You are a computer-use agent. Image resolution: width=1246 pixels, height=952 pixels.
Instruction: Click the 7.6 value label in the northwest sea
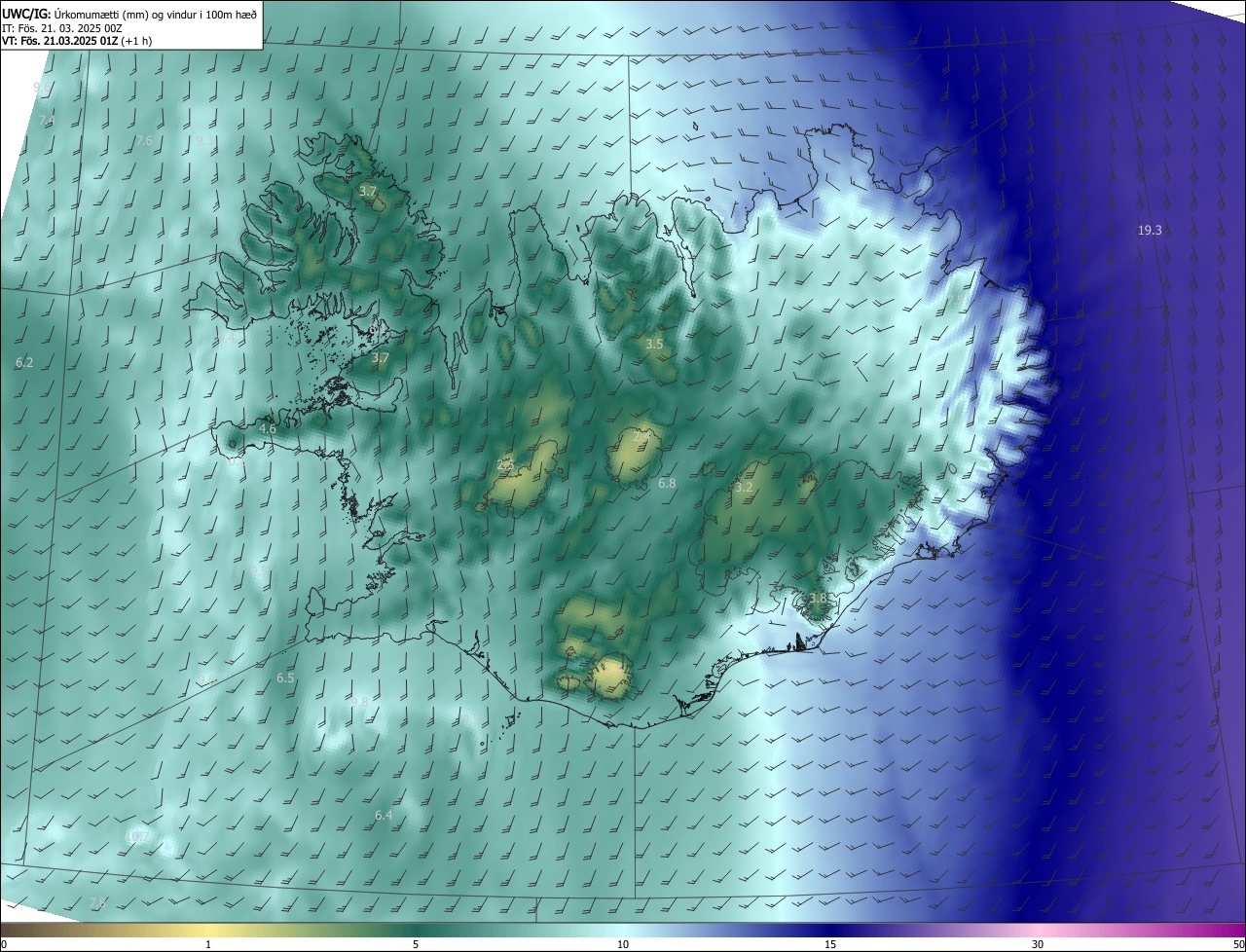(x=144, y=141)
